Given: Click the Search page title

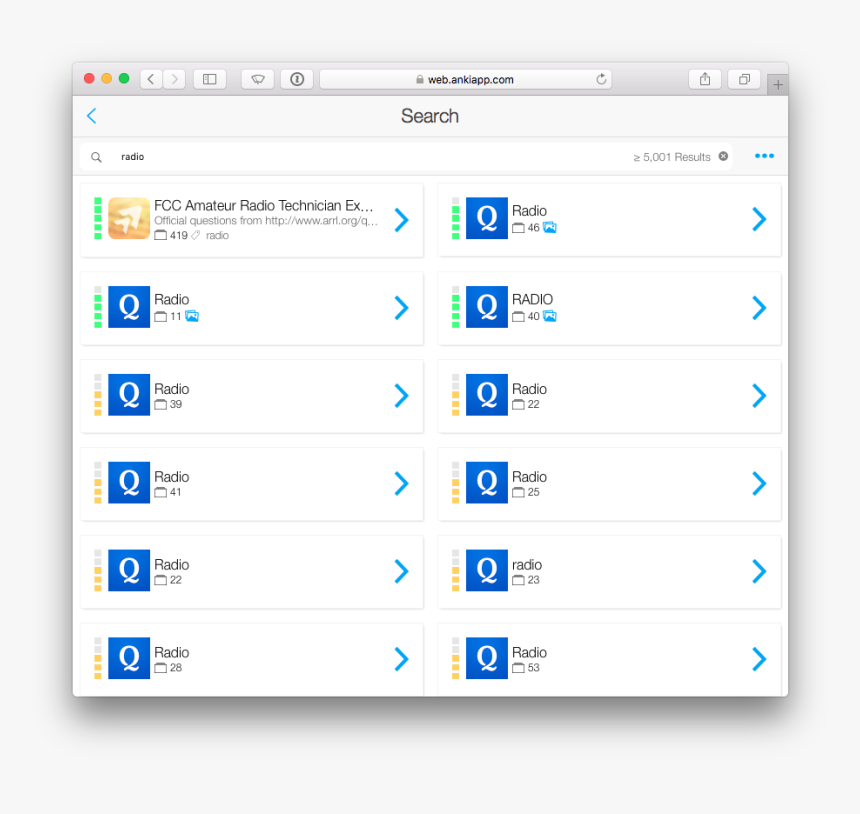Looking at the screenshot, I should [430, 116].
